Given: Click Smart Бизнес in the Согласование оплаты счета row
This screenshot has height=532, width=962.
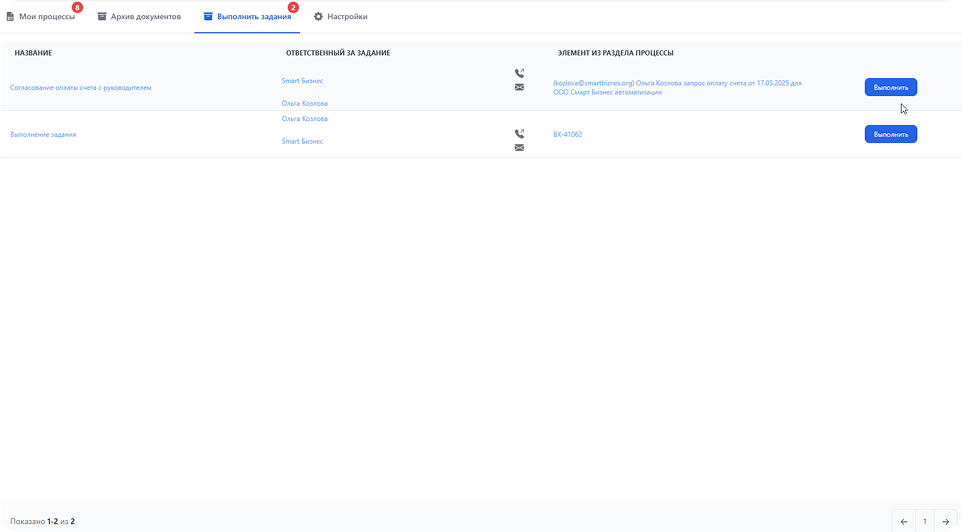Looking at the screenshot, I should coord(302,80).
